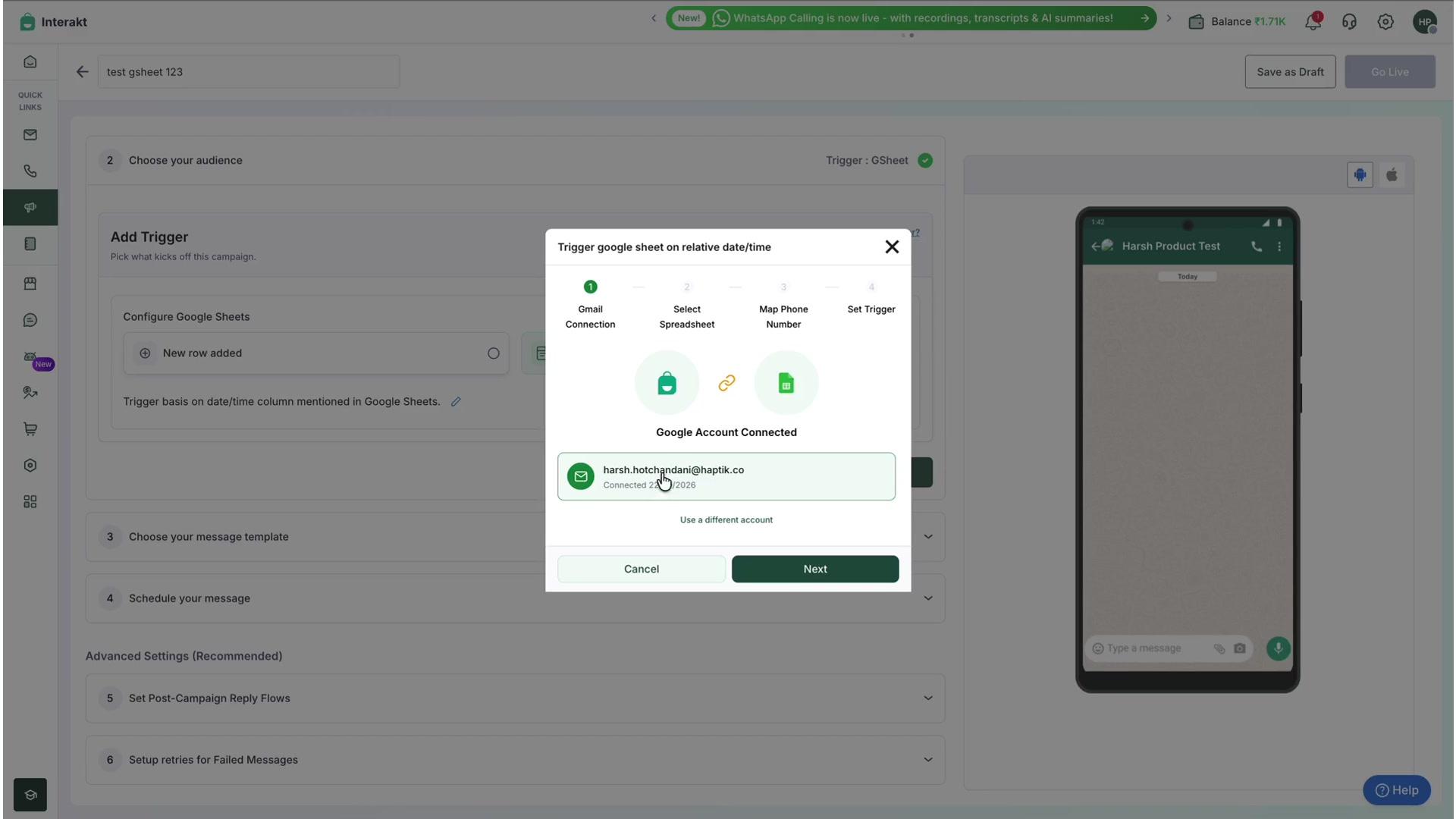The image size is (1456, 819).
Task: Click the Select Spreadsheet step
Action: tap(687, 306)
